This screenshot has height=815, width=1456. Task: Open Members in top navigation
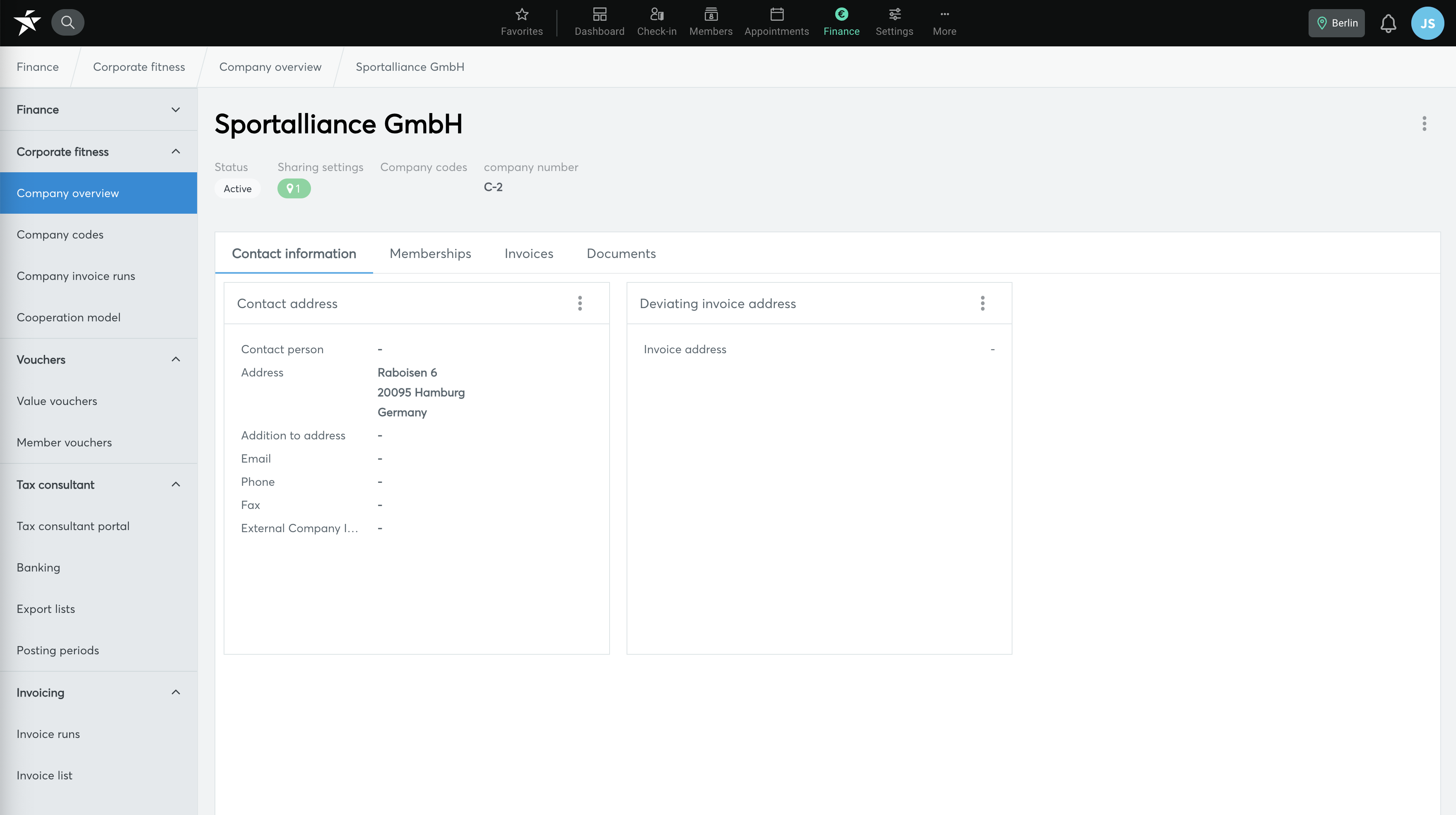(711, 23)
